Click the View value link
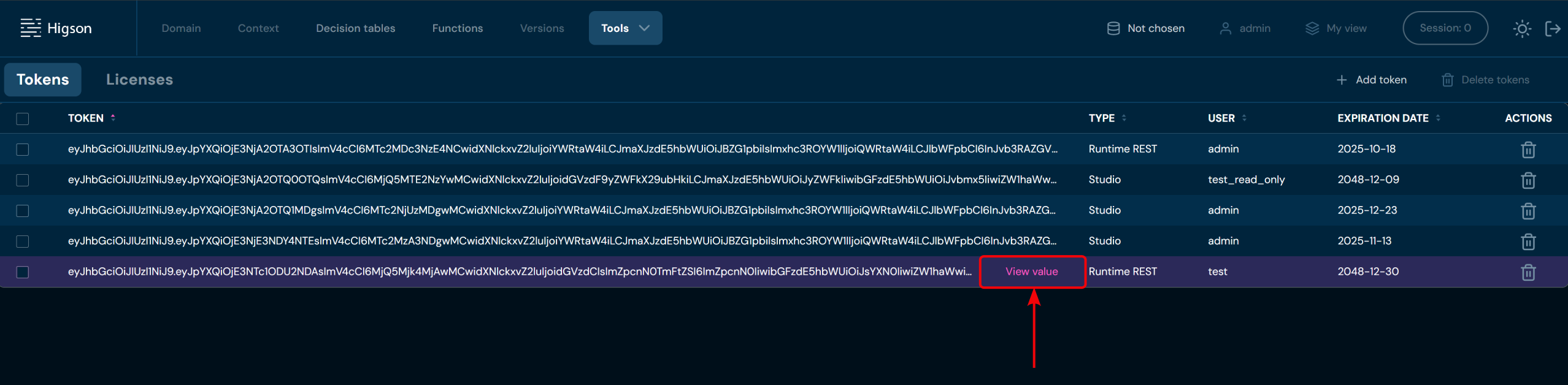Image resolution: width=1568 pixels, height=385 pixels. coord(1031,272)
